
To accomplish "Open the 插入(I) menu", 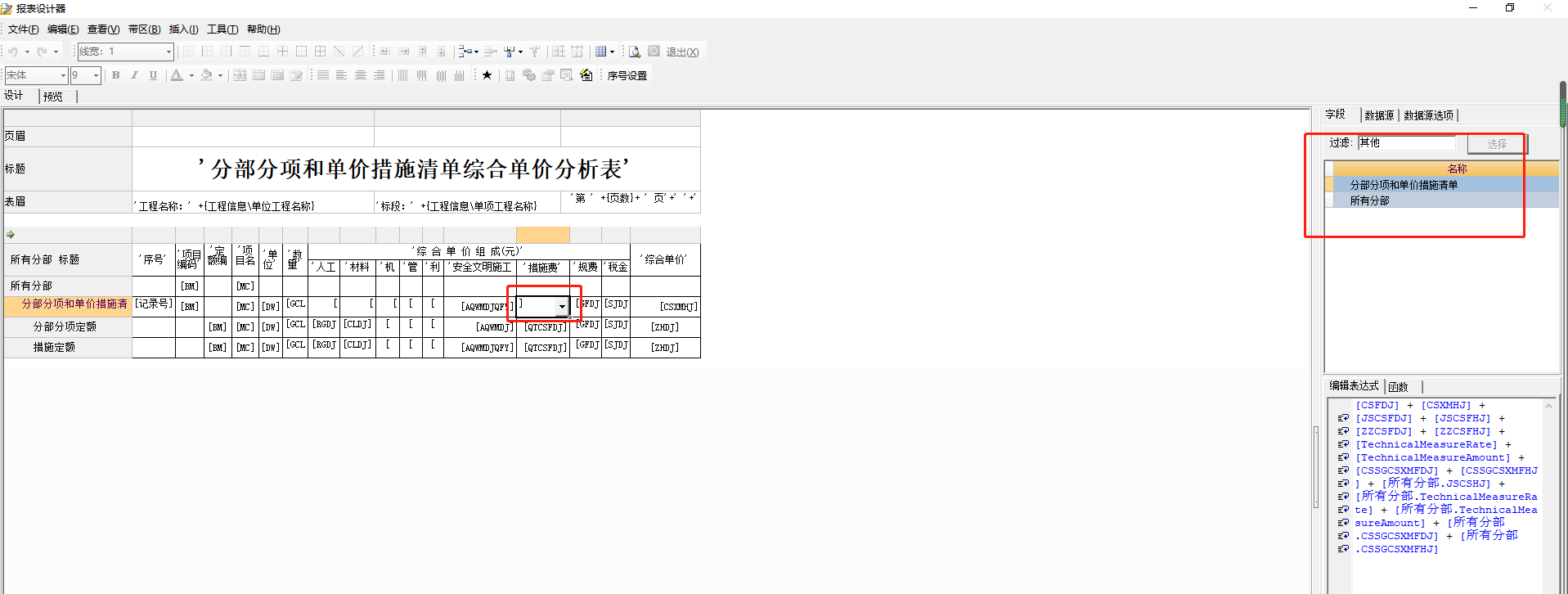I will point(183,29).
